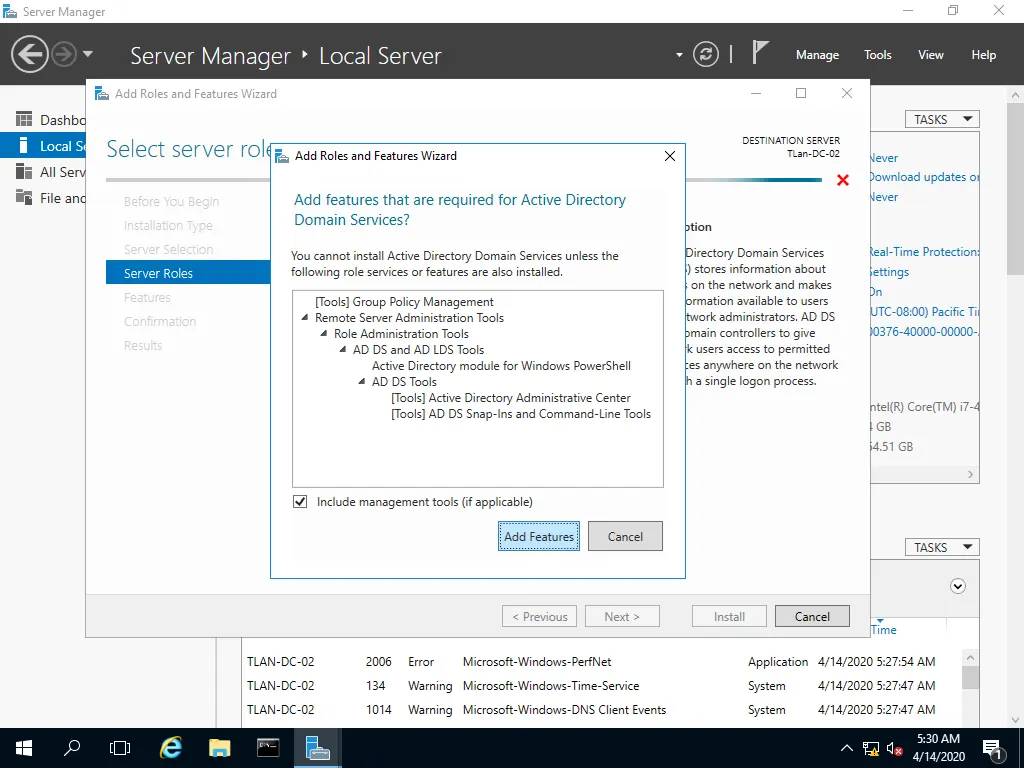Open the Pacific Time zone link

click(924, 312)
